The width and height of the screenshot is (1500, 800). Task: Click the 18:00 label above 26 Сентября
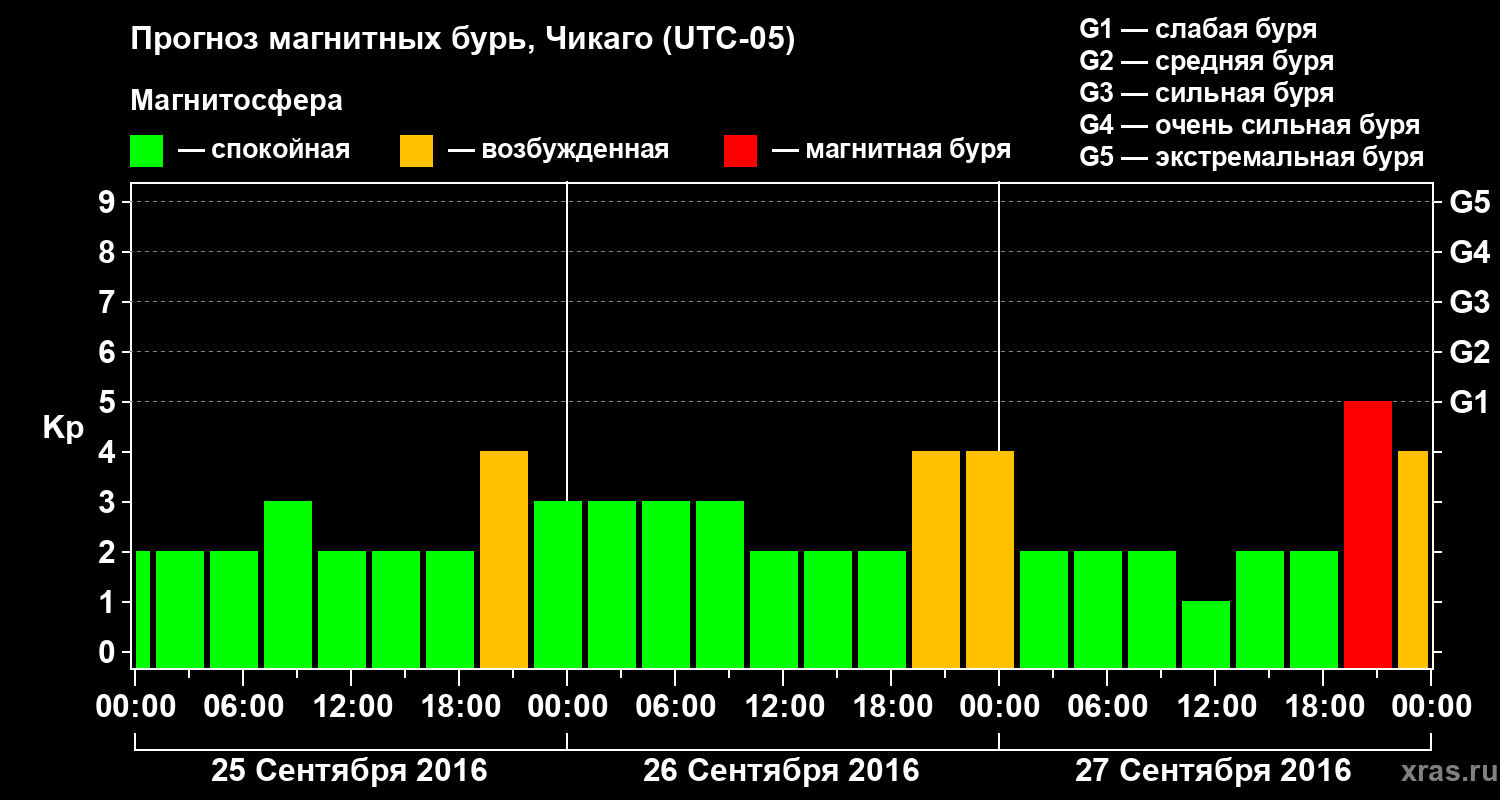click(x=891, y=706)
